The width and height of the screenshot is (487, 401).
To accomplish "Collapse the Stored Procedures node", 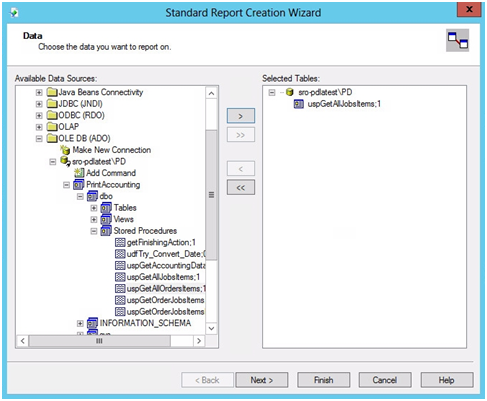I will click(94, 231).
